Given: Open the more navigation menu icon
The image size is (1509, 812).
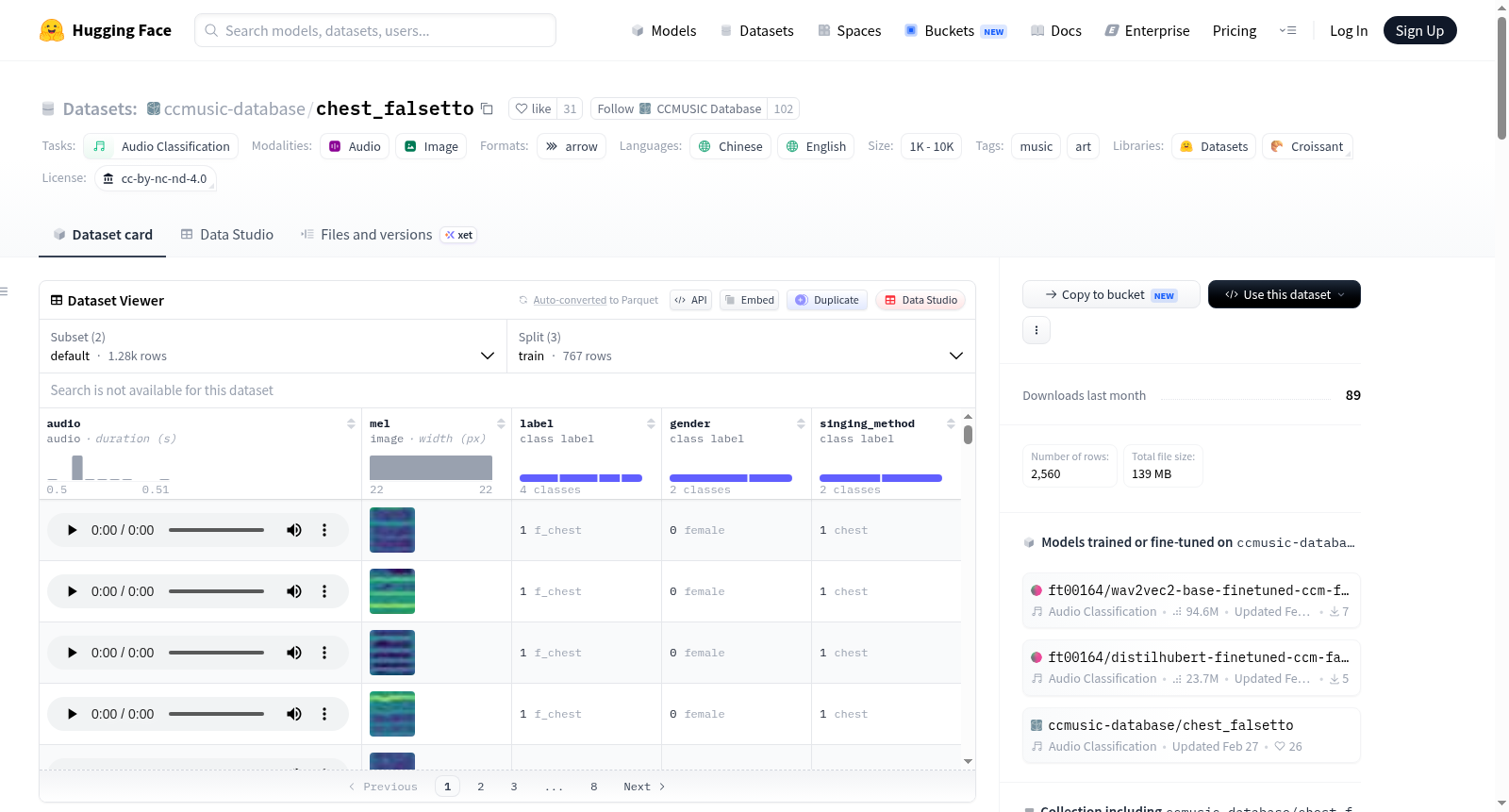Looking at the screenshot, I should point(1287,30).
